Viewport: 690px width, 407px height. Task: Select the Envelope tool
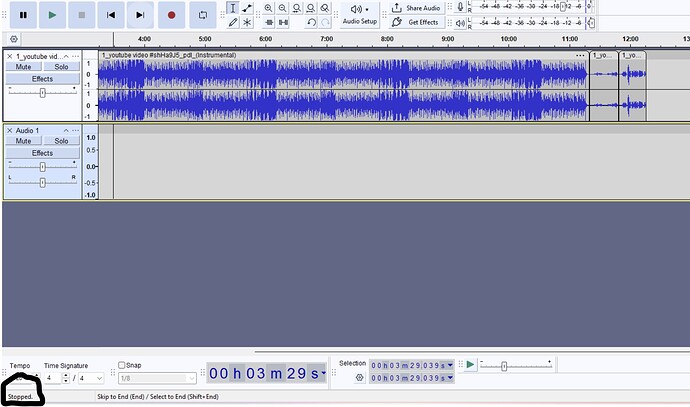click(x=247, y=8)
